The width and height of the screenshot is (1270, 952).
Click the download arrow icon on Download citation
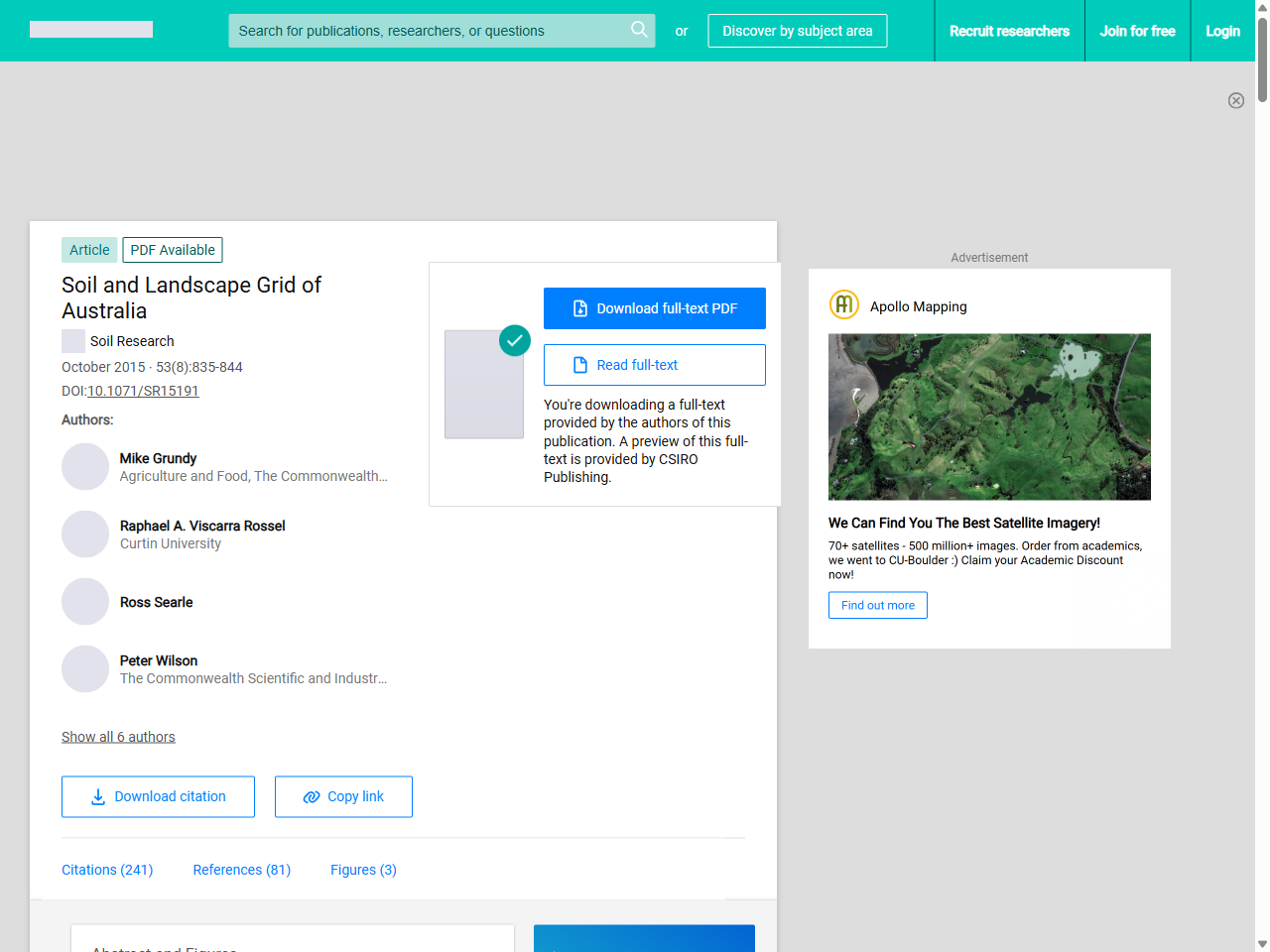[96, 796]
